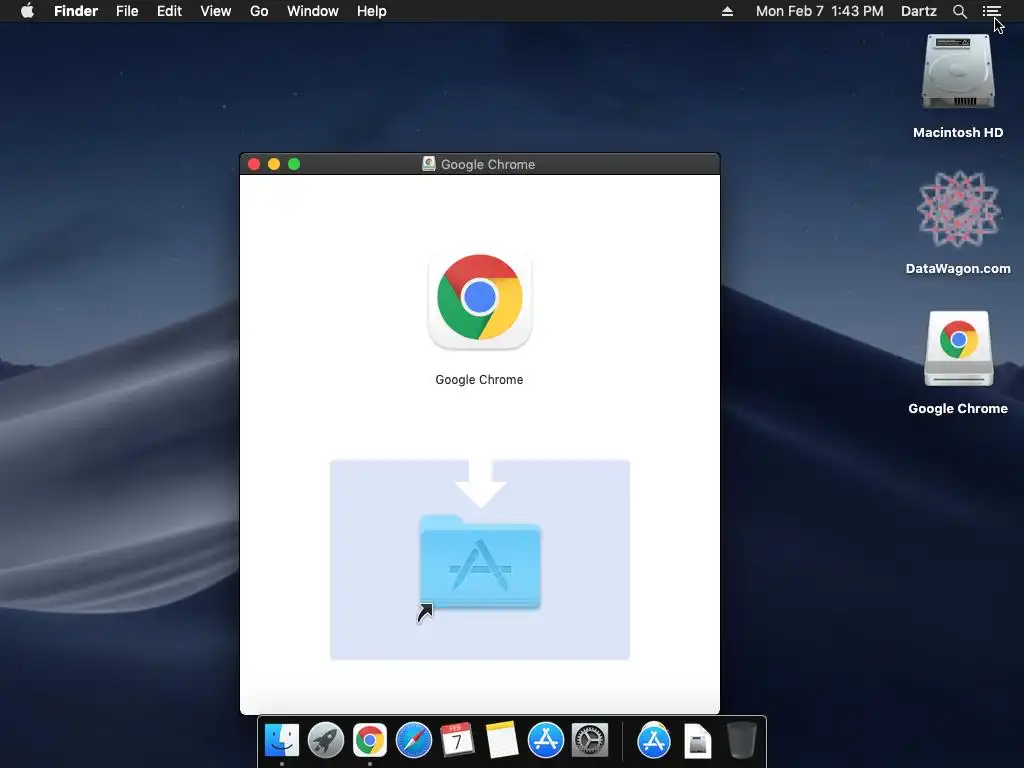1024x768 pixels.
Task: Open the Apple menu
Action: [27, 11]
